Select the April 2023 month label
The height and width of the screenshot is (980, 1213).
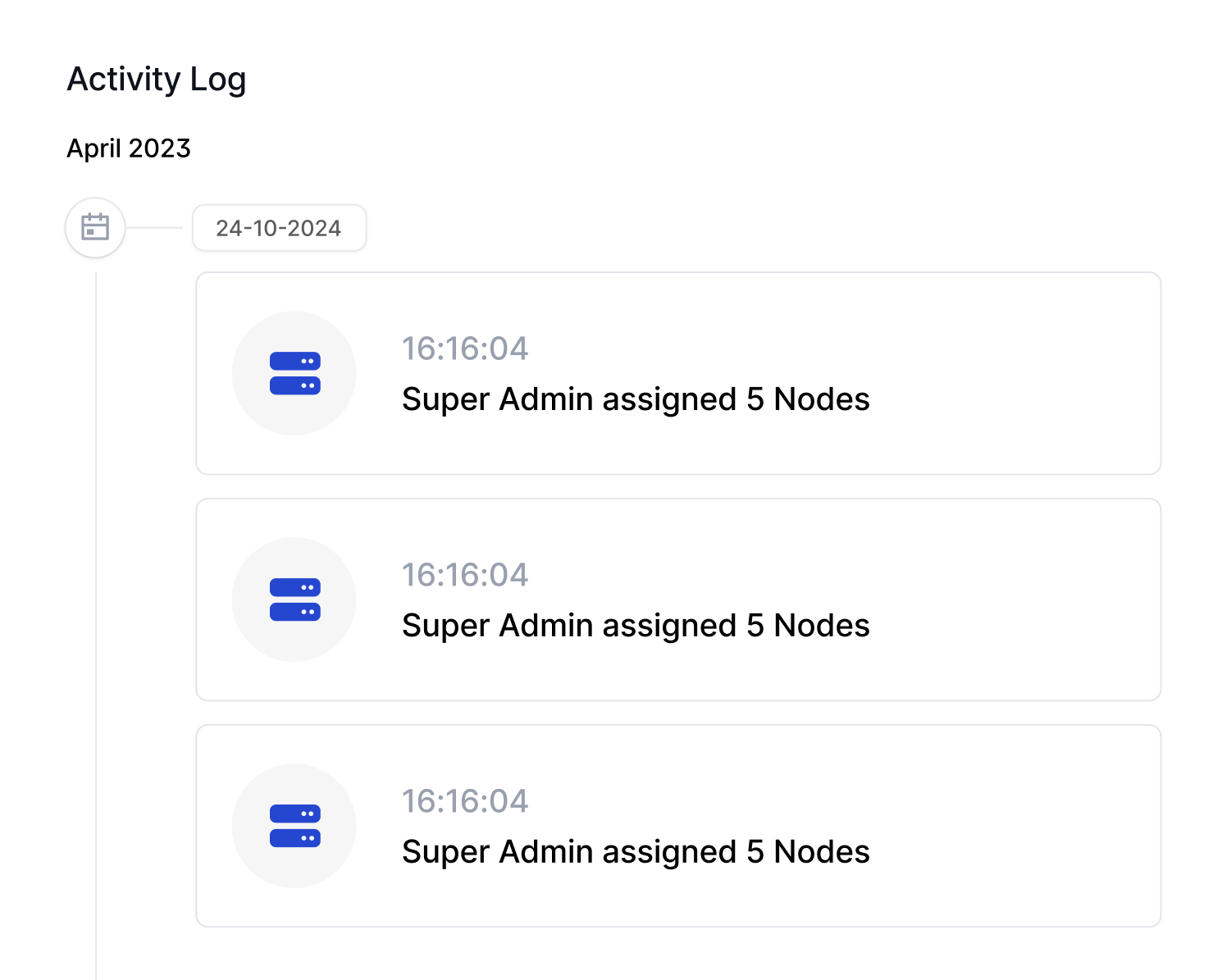click(129, 148)
